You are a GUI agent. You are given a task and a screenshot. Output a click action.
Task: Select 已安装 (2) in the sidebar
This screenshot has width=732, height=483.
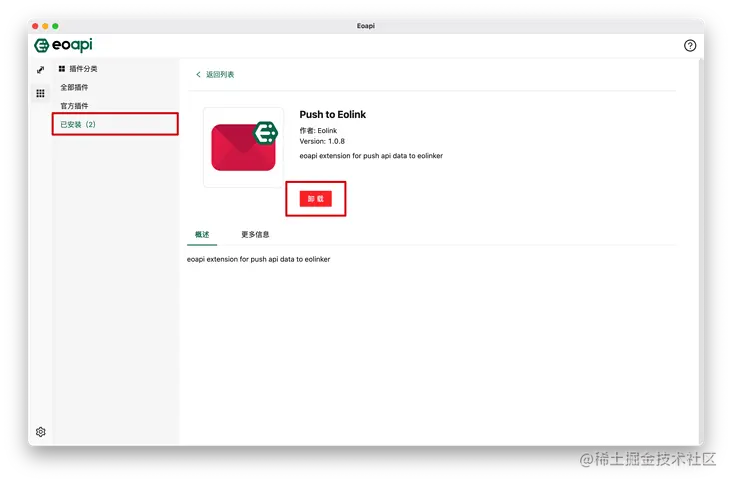click(x=115, y=125)
